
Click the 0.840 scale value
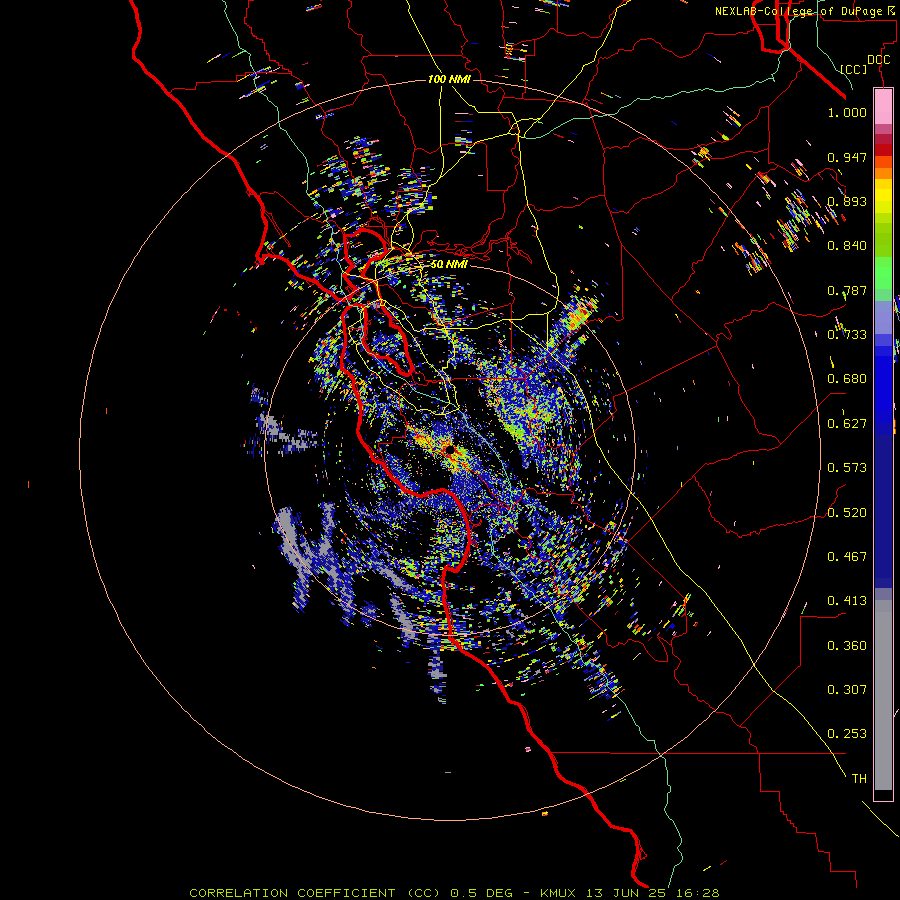847,246
